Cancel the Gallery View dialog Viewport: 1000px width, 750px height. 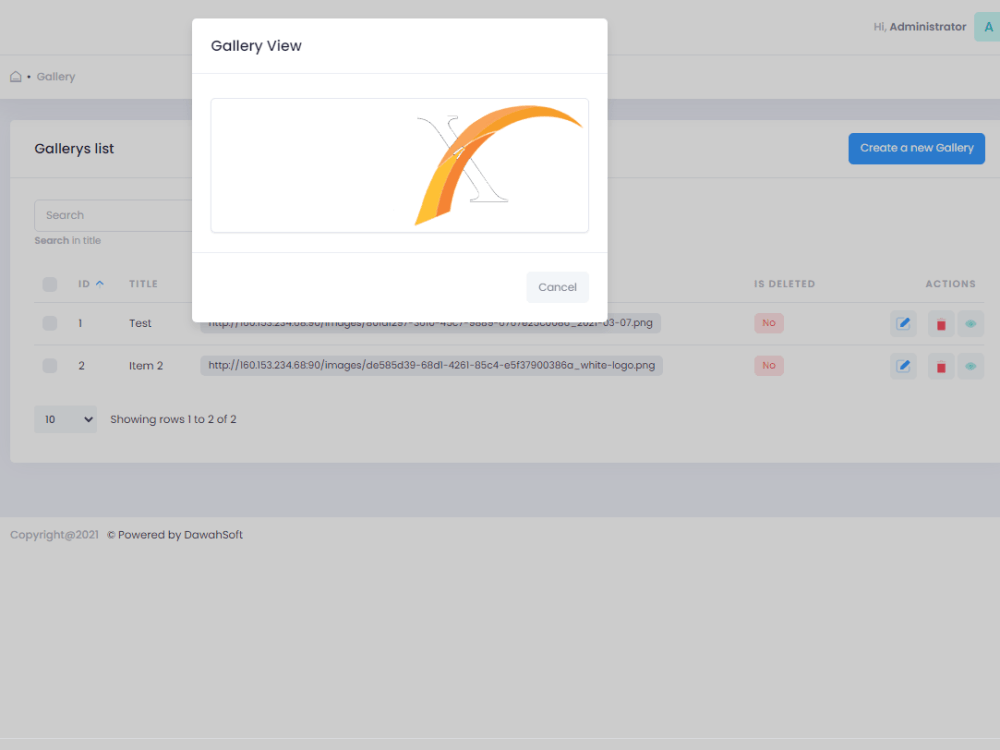(557, 287)
